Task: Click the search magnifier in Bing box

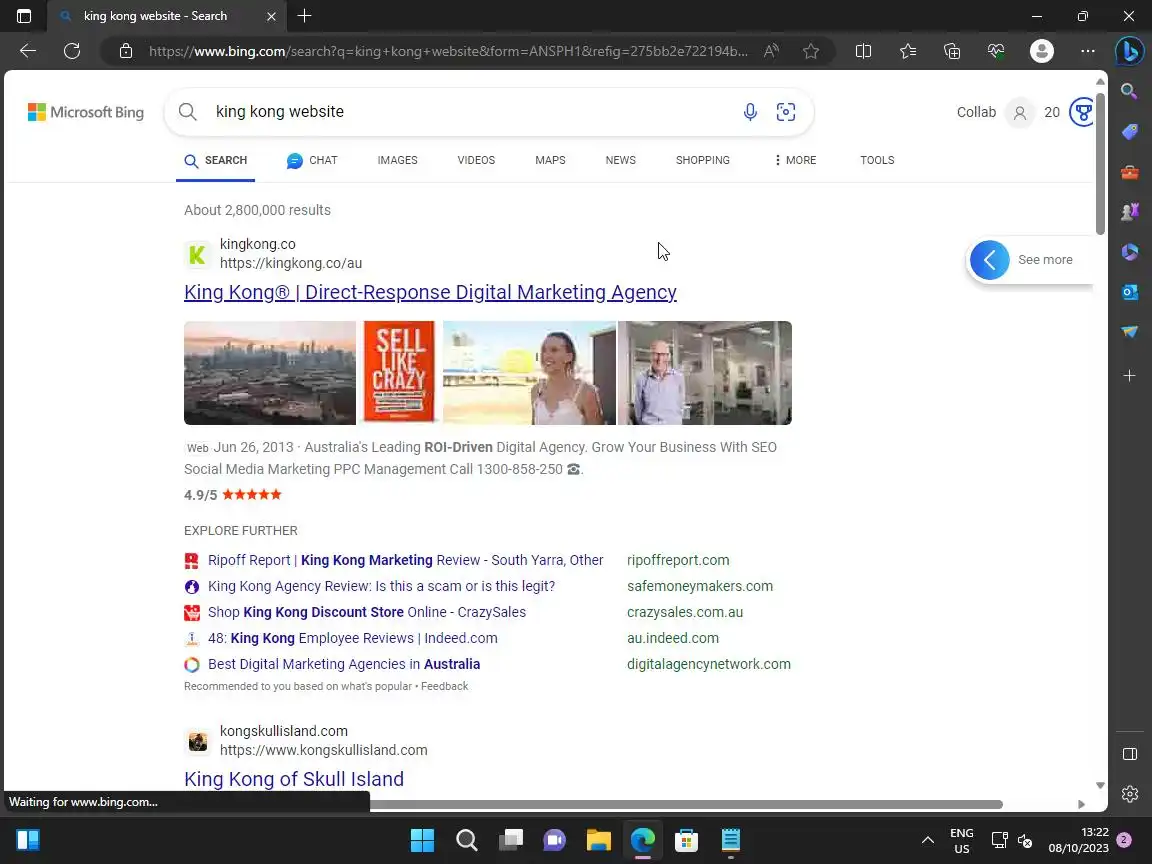Action: tap(188, 112)
